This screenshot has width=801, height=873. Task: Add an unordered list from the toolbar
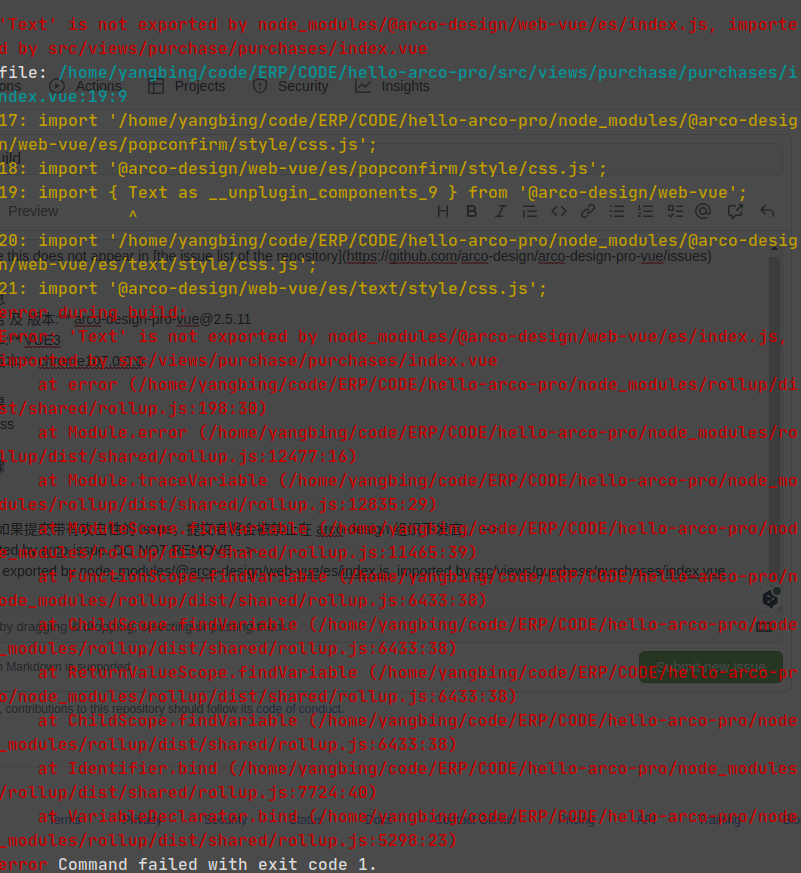pos(616,211)
